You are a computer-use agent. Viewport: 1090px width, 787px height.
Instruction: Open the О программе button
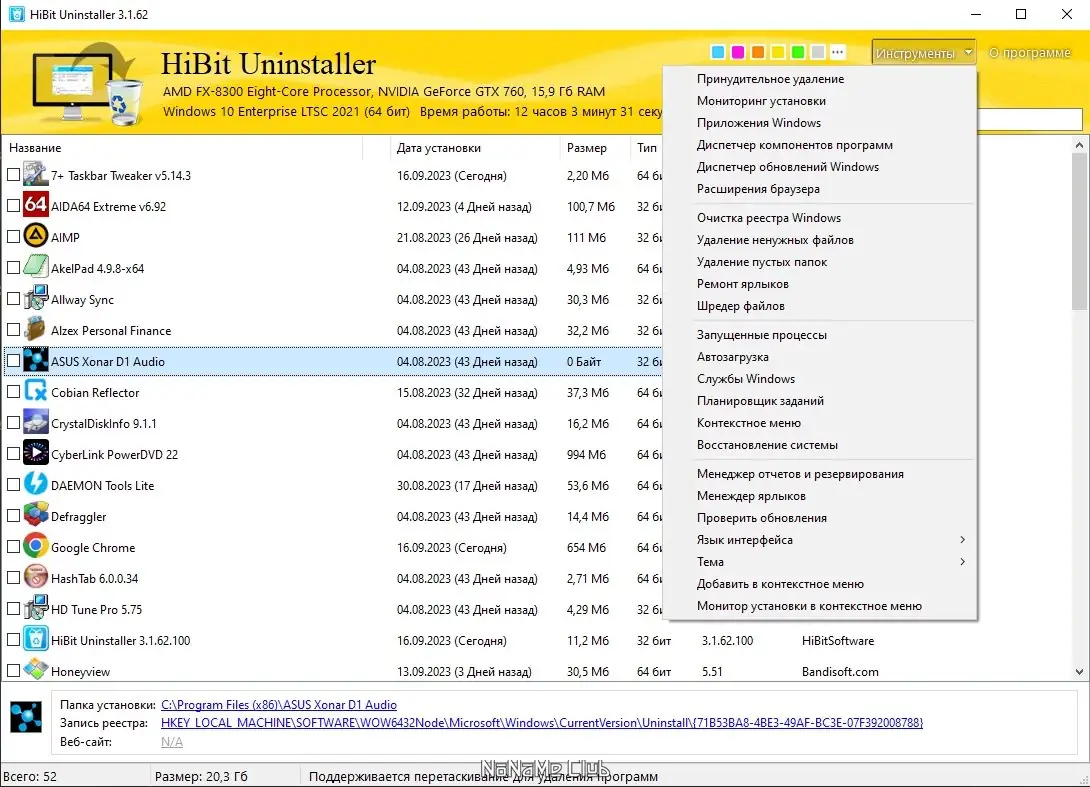[x=1030, y=53]
